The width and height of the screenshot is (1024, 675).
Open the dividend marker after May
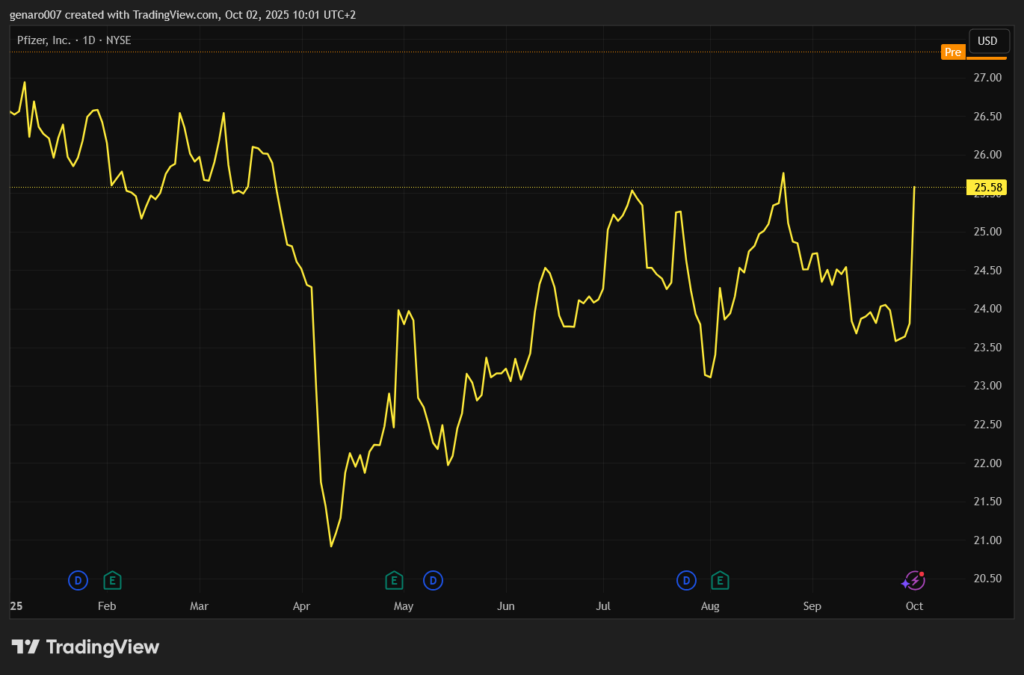click(x=433, y=580)
